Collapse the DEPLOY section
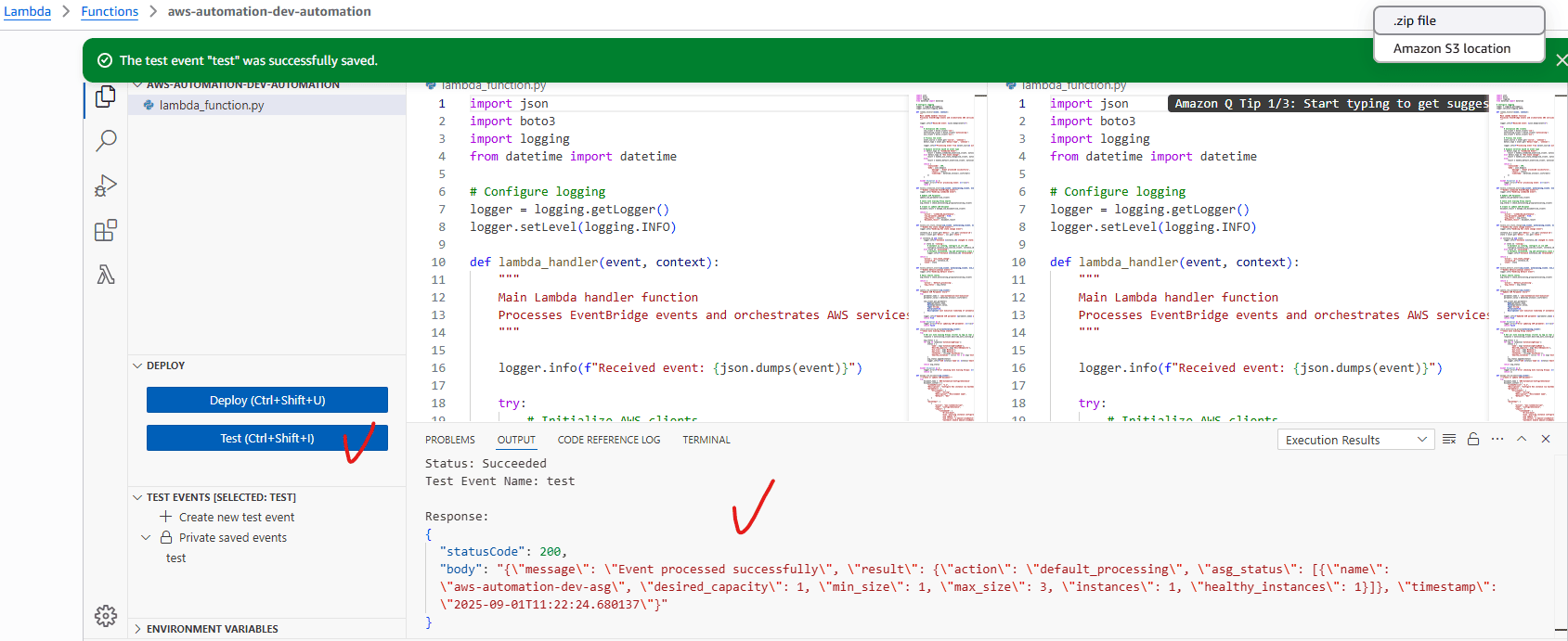 137,365
